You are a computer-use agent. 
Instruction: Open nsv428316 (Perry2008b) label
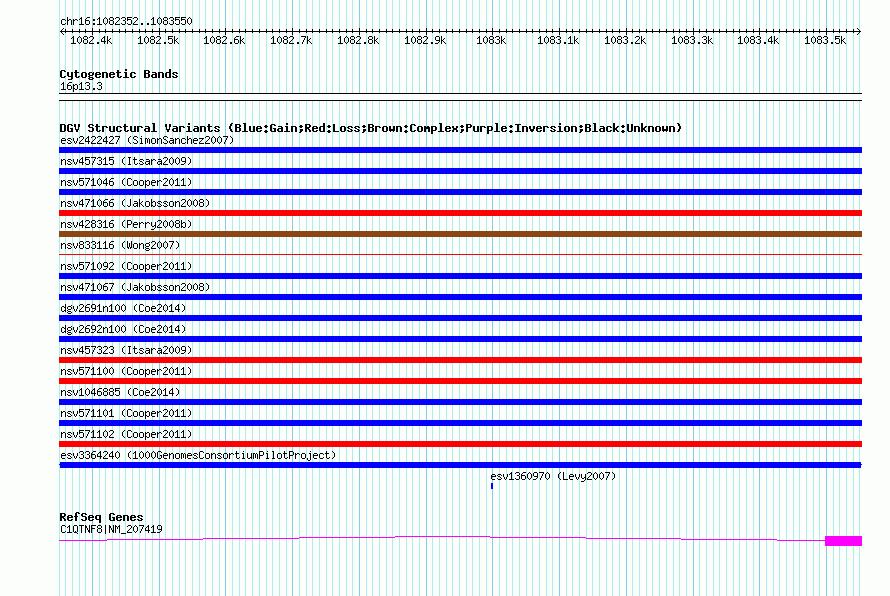(x=126, y=224)
